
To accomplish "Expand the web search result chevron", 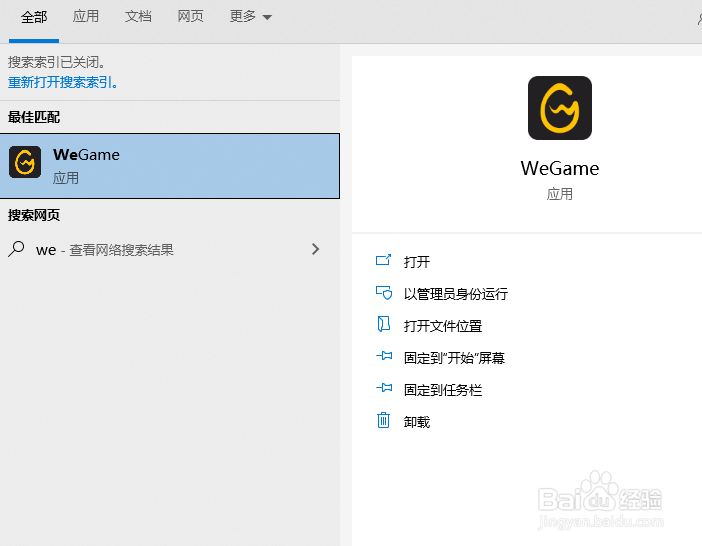I will pos(316,249).
